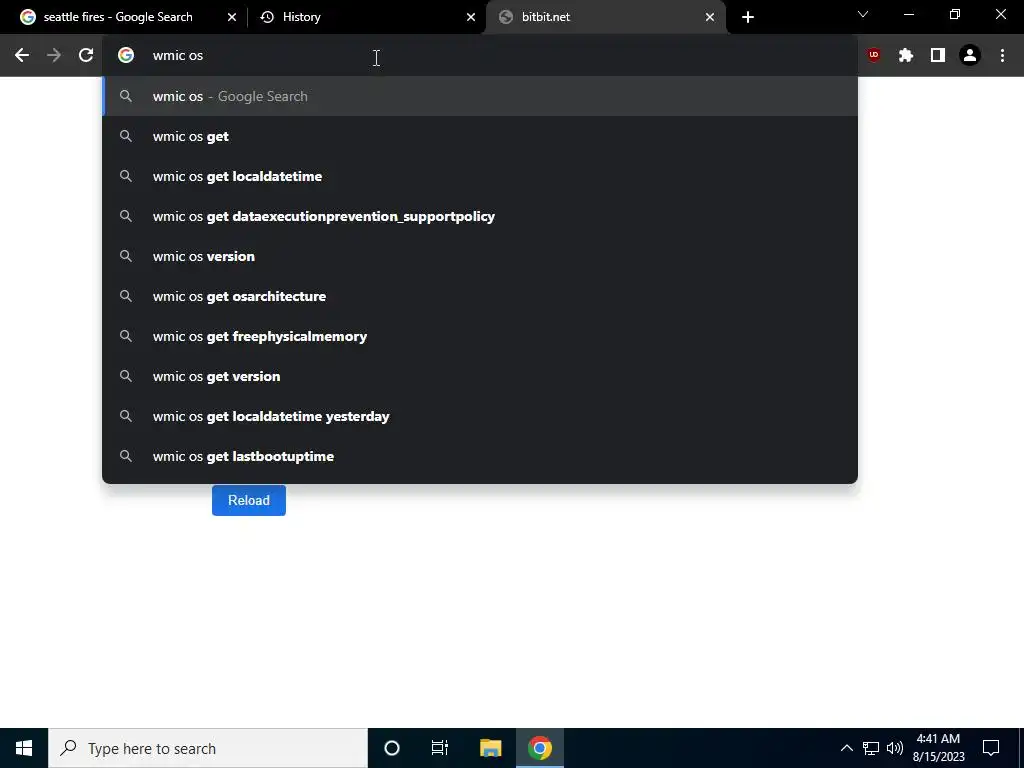Choose 'wmic os get freephysicalmemory' suggestion

click(480, 336)
